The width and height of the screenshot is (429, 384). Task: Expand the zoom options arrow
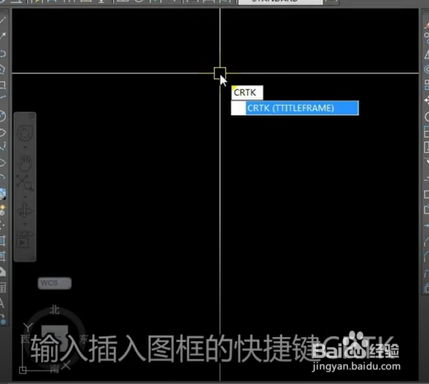25,197
